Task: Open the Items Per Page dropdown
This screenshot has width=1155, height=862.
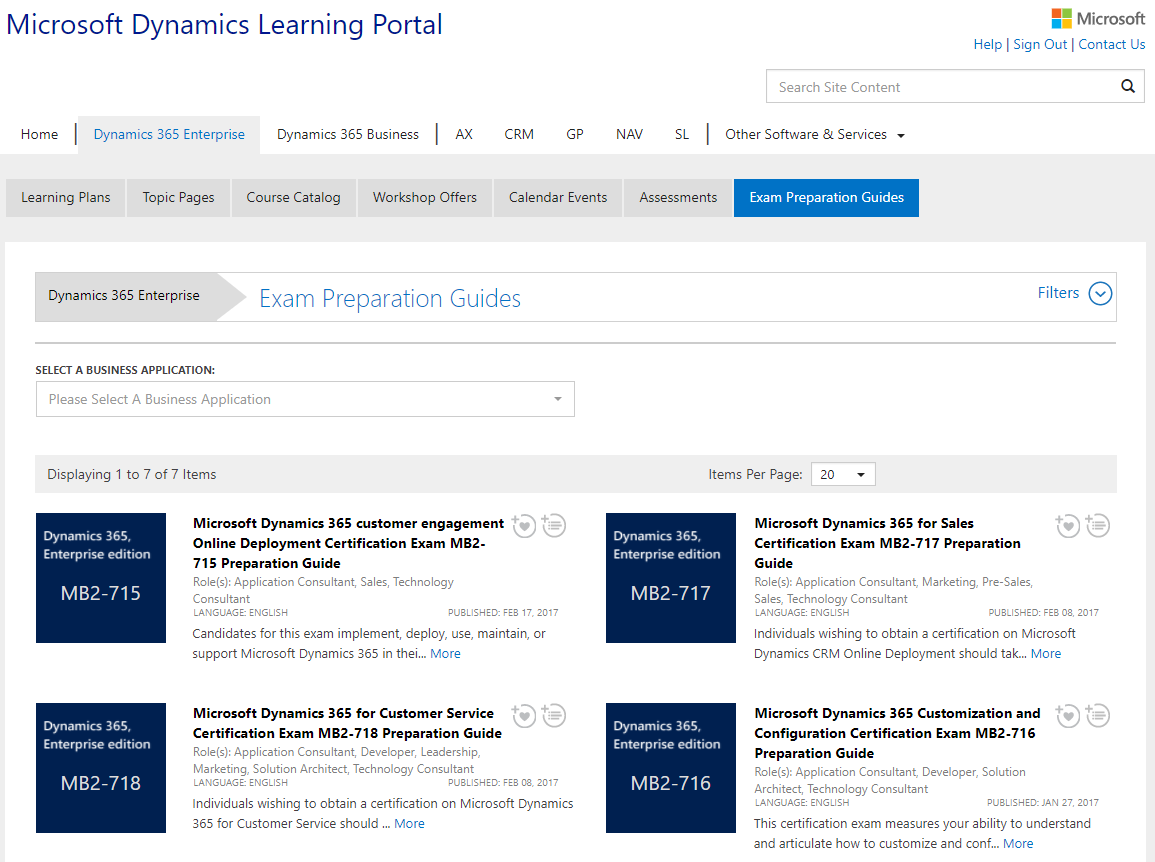Action: (x=843, y=474)
